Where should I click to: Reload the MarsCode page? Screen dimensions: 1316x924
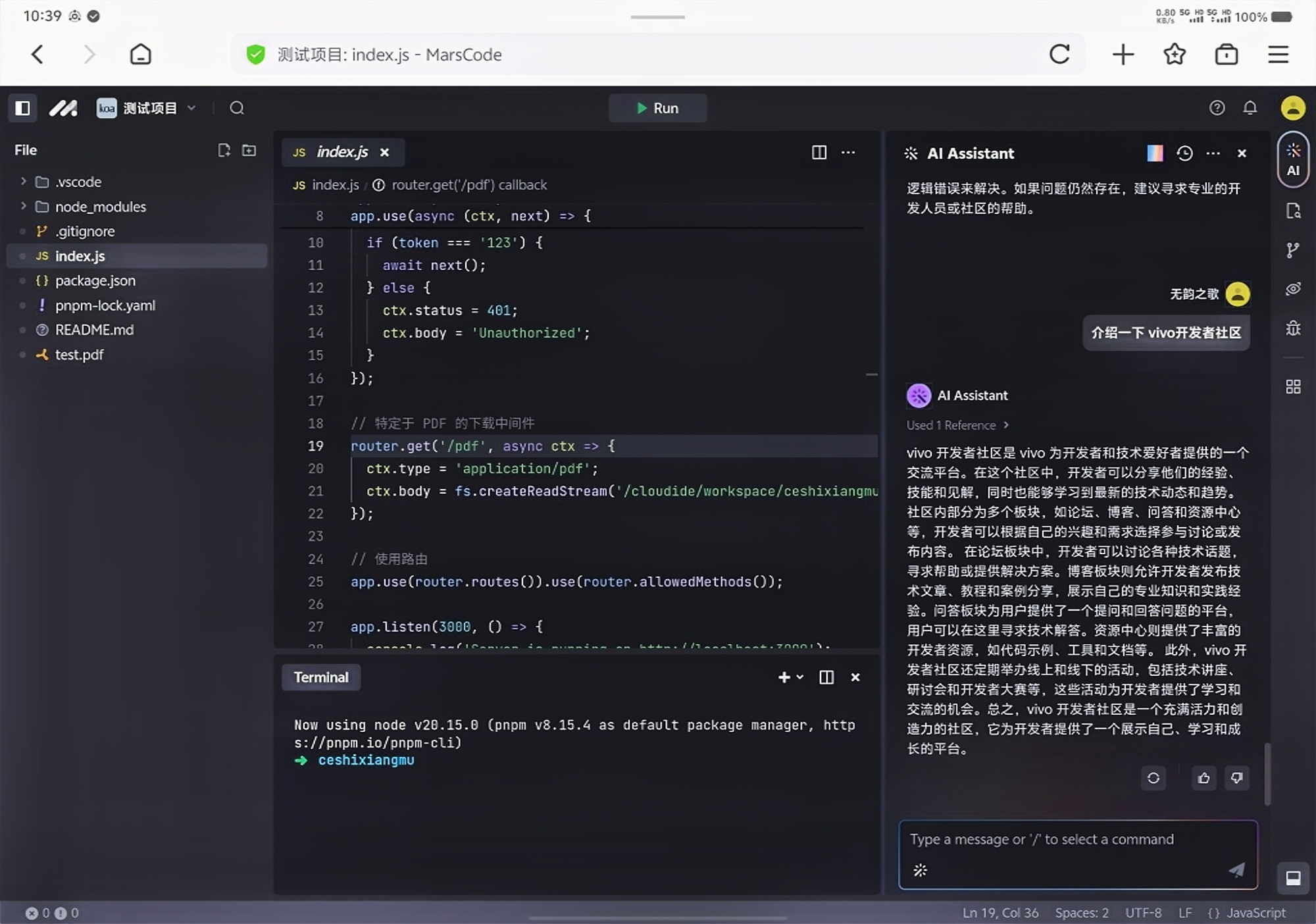tap(1059, 54)
